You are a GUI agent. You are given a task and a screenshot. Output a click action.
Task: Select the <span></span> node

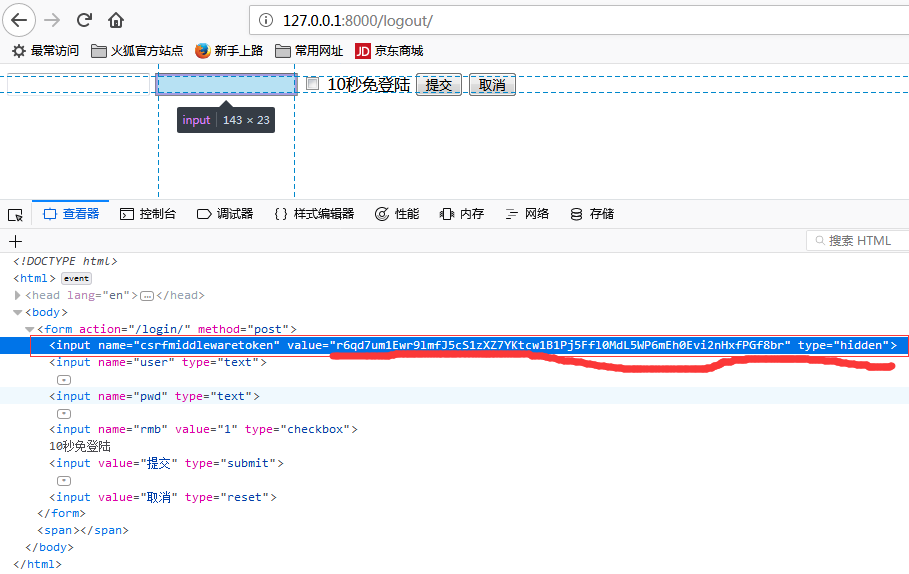coord(83,531)
